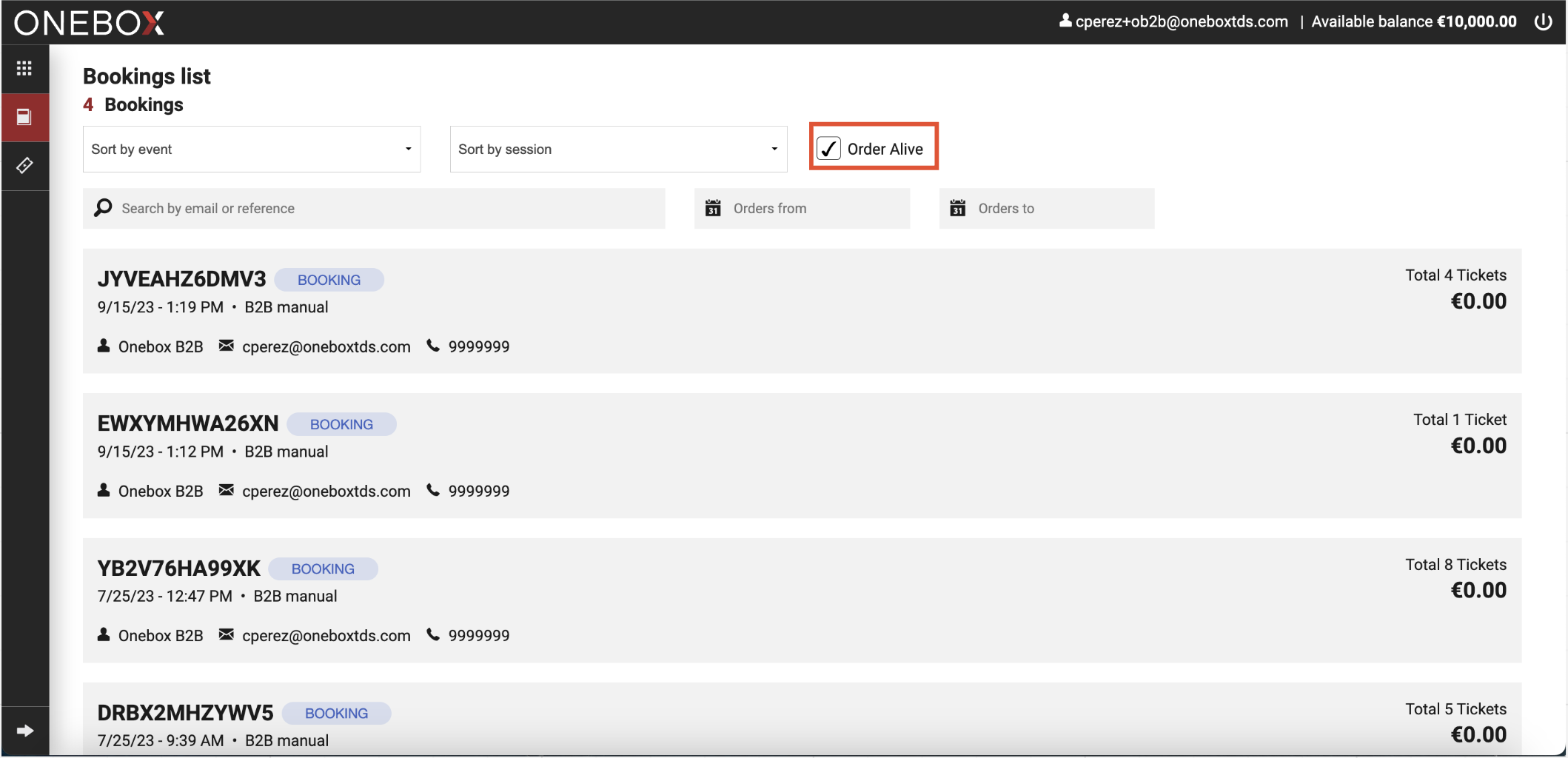Click the user profile icon in header
The width and height of the screenshot is (1568, 758).
pos(1065,21)
